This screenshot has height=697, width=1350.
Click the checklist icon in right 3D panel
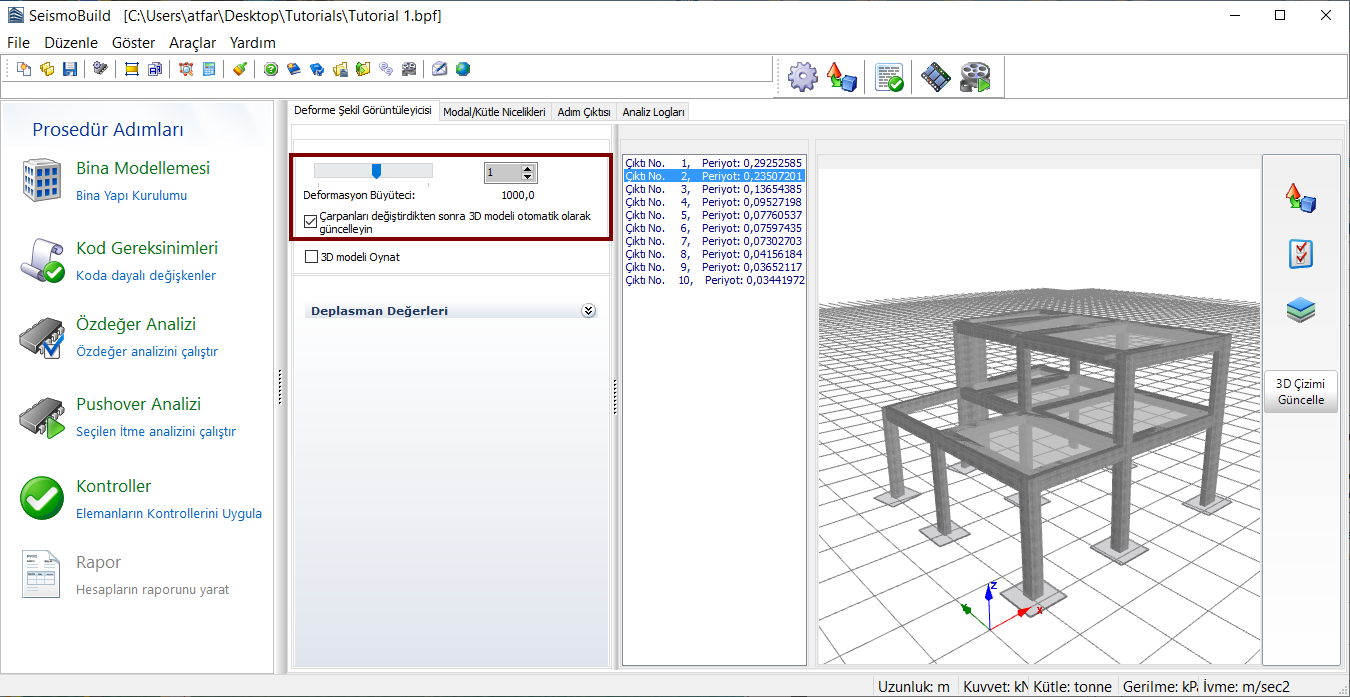pos(1300,254)
